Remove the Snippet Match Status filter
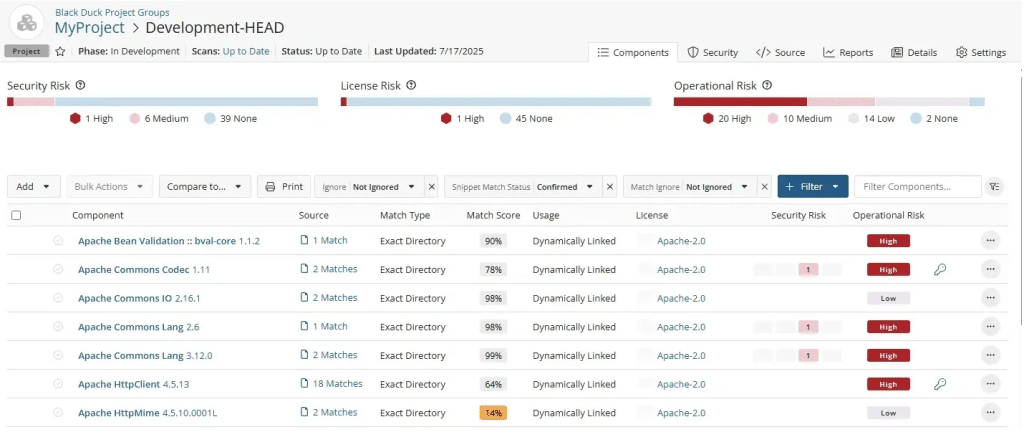 (x=610, y=187)
